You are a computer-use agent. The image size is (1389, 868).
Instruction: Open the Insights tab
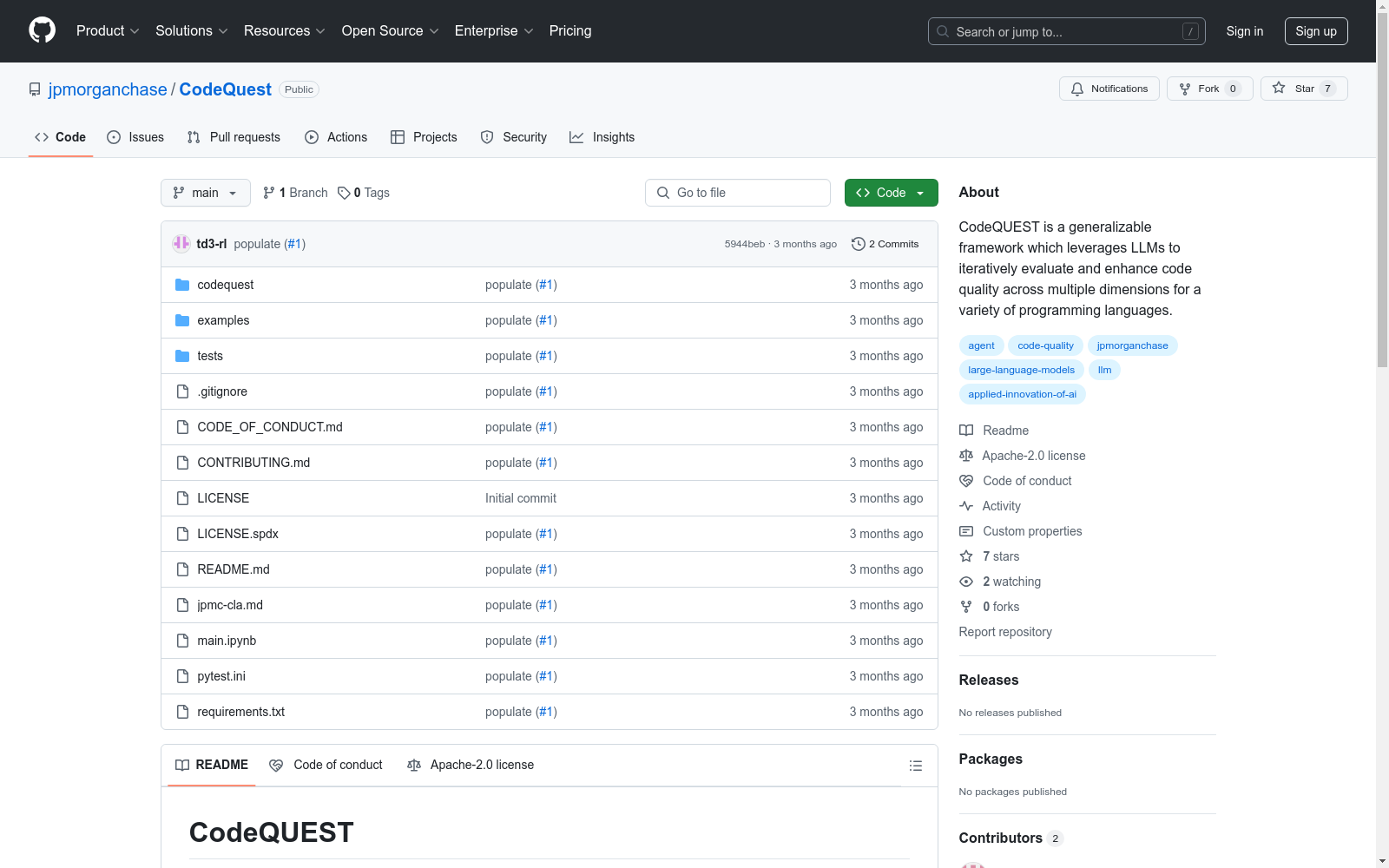pos(602,137)
